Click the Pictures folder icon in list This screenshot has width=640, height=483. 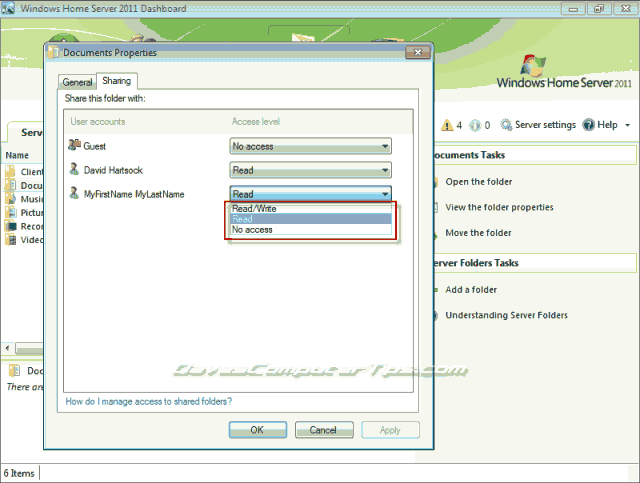click(x=11, y=212)
